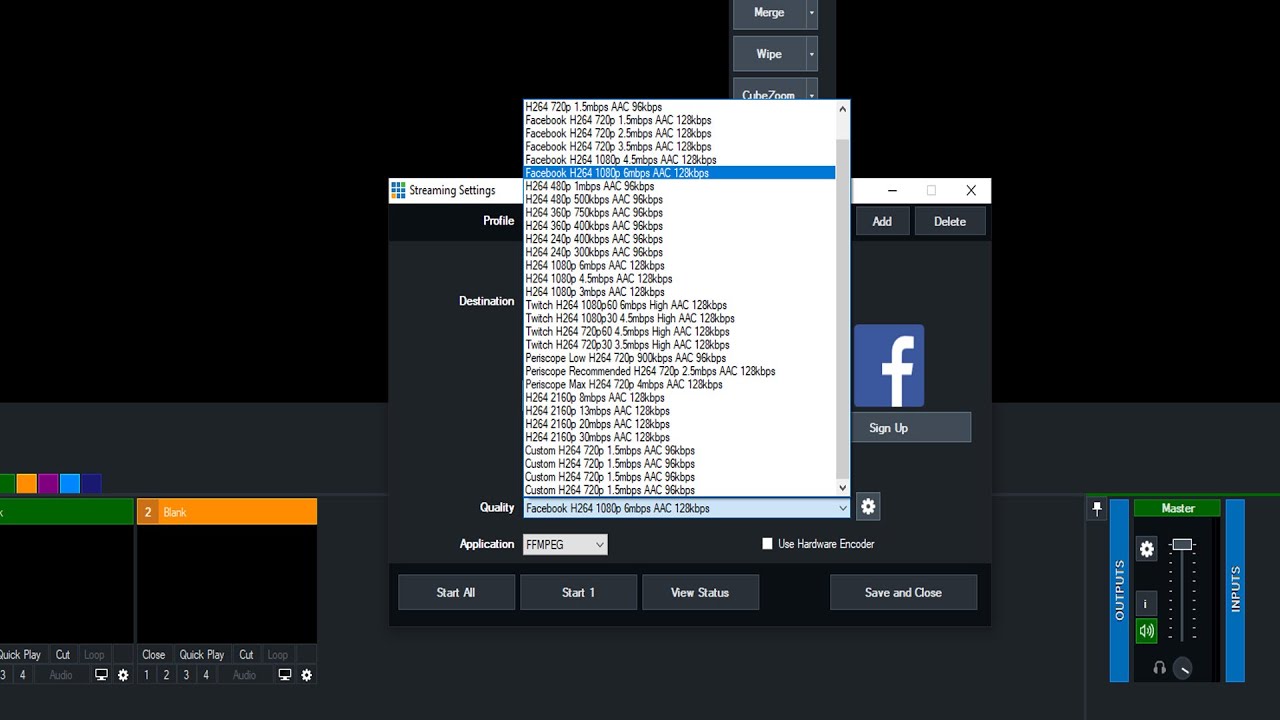Choose Periscope Max H264 720p 4mbps
The height and width of the screenshot is (720, 1280).
[679, 384]
